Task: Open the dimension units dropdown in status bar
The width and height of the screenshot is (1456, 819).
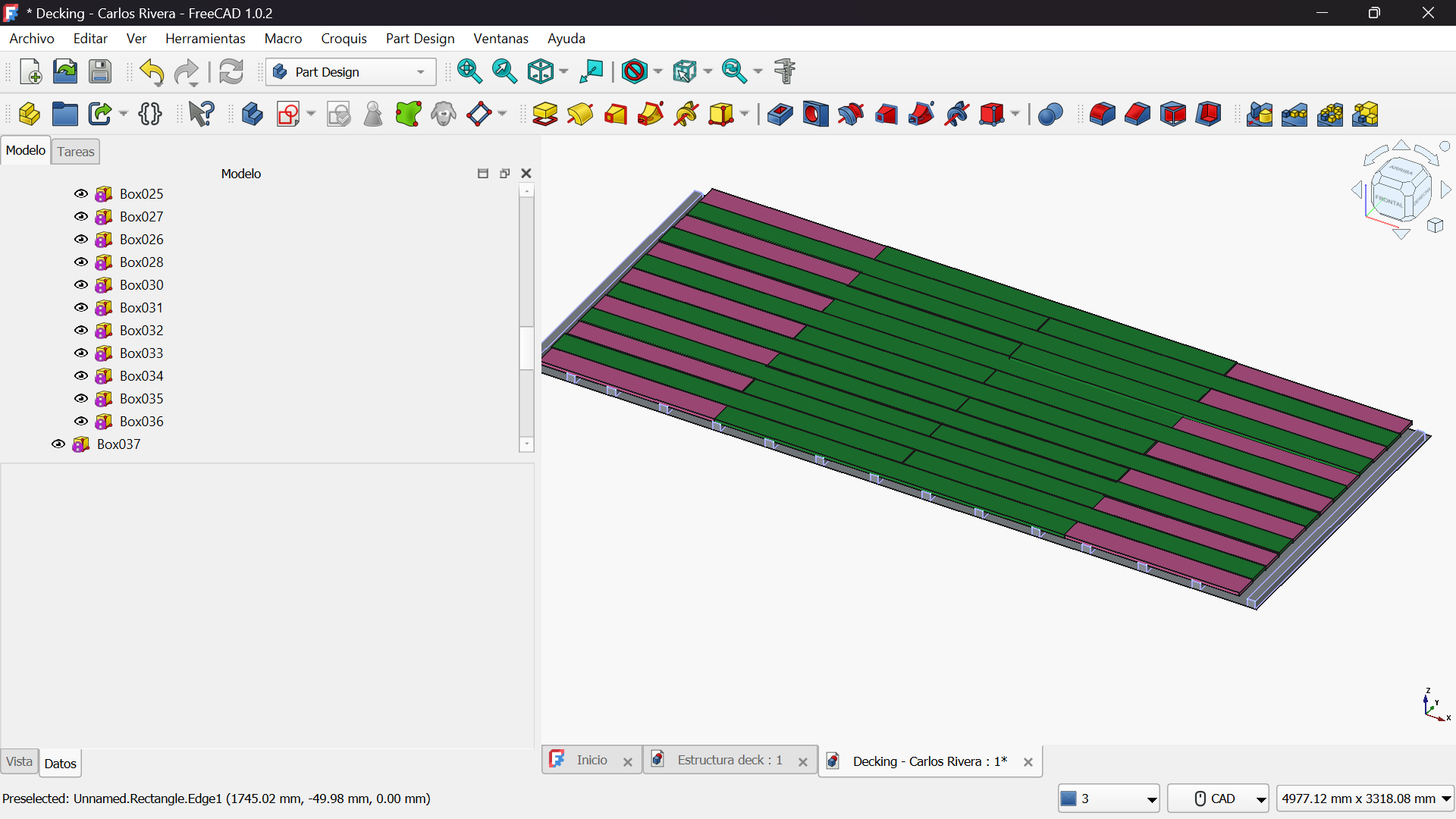Action: pyautogui.click(x=1365, y=799)
